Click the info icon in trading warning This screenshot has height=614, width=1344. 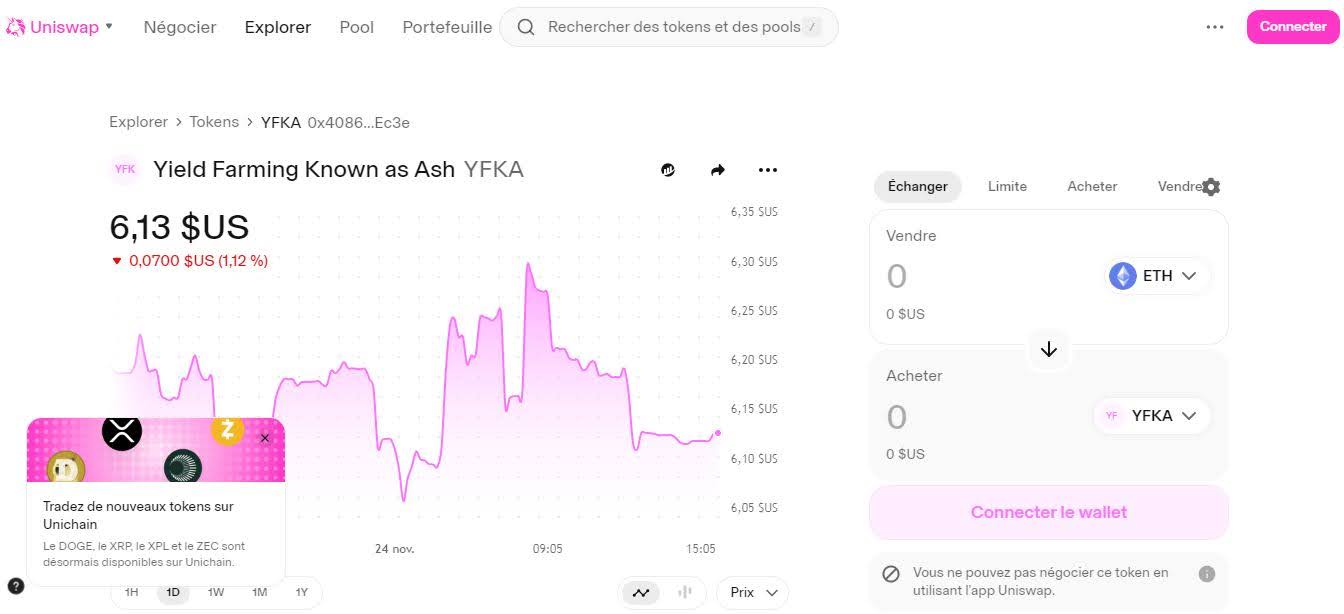(1207, 574)
